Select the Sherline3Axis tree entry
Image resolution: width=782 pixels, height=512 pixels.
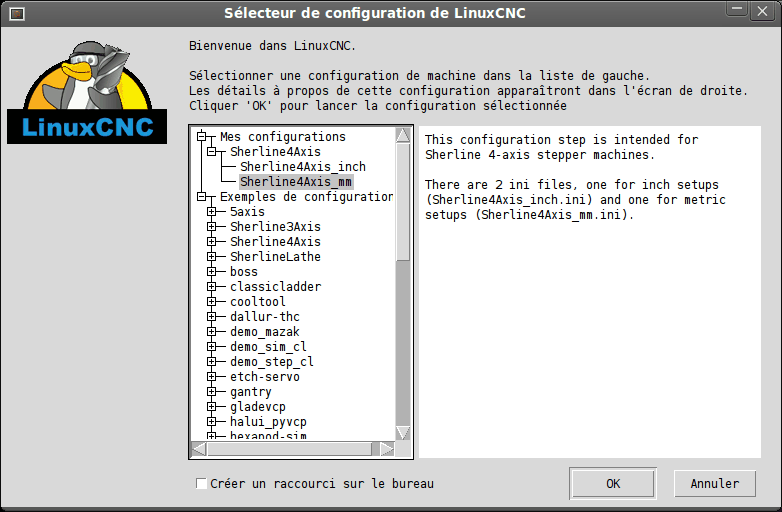tap(275, 226)
